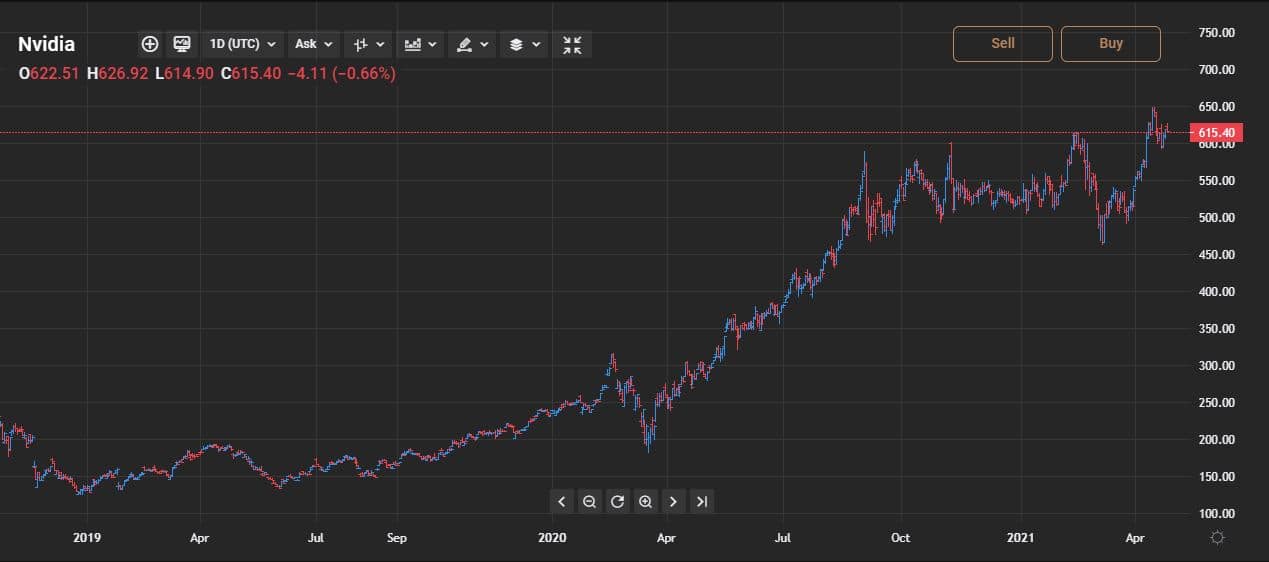1269x562 pixels.
Task: Open the chart bar style dropdown
Action: pos(369,44)
